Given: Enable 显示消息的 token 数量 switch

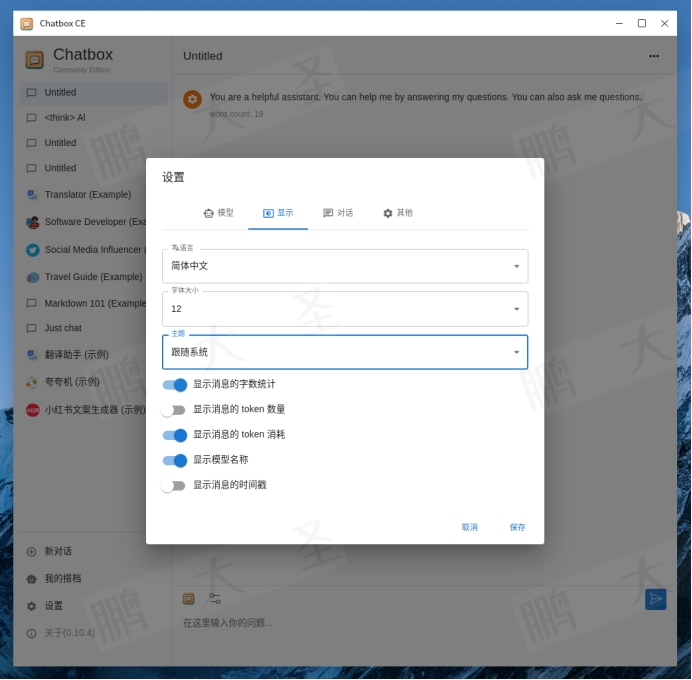Looking at the screenshot, I should point(173,410).
